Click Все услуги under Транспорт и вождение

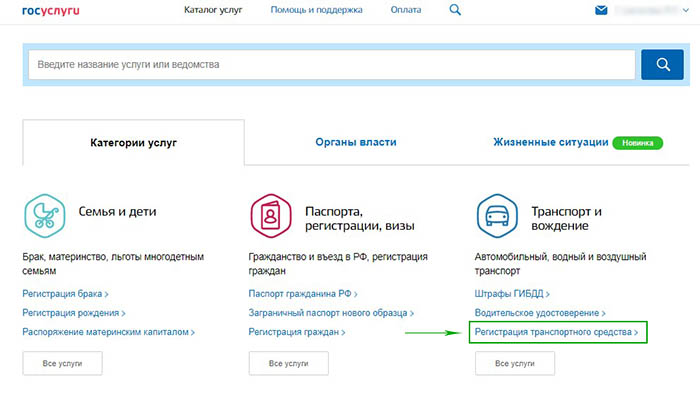(x=515, y=364)
